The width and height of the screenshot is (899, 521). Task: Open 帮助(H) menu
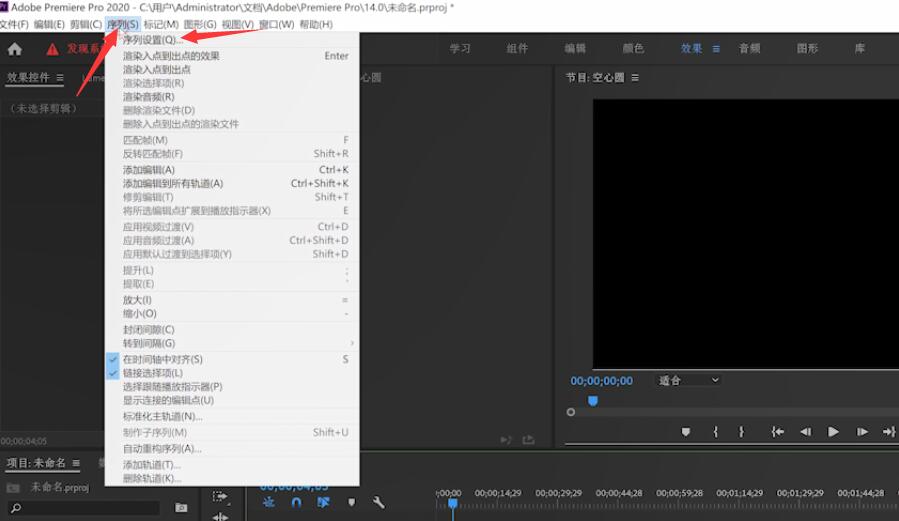(x=316, y=24)
